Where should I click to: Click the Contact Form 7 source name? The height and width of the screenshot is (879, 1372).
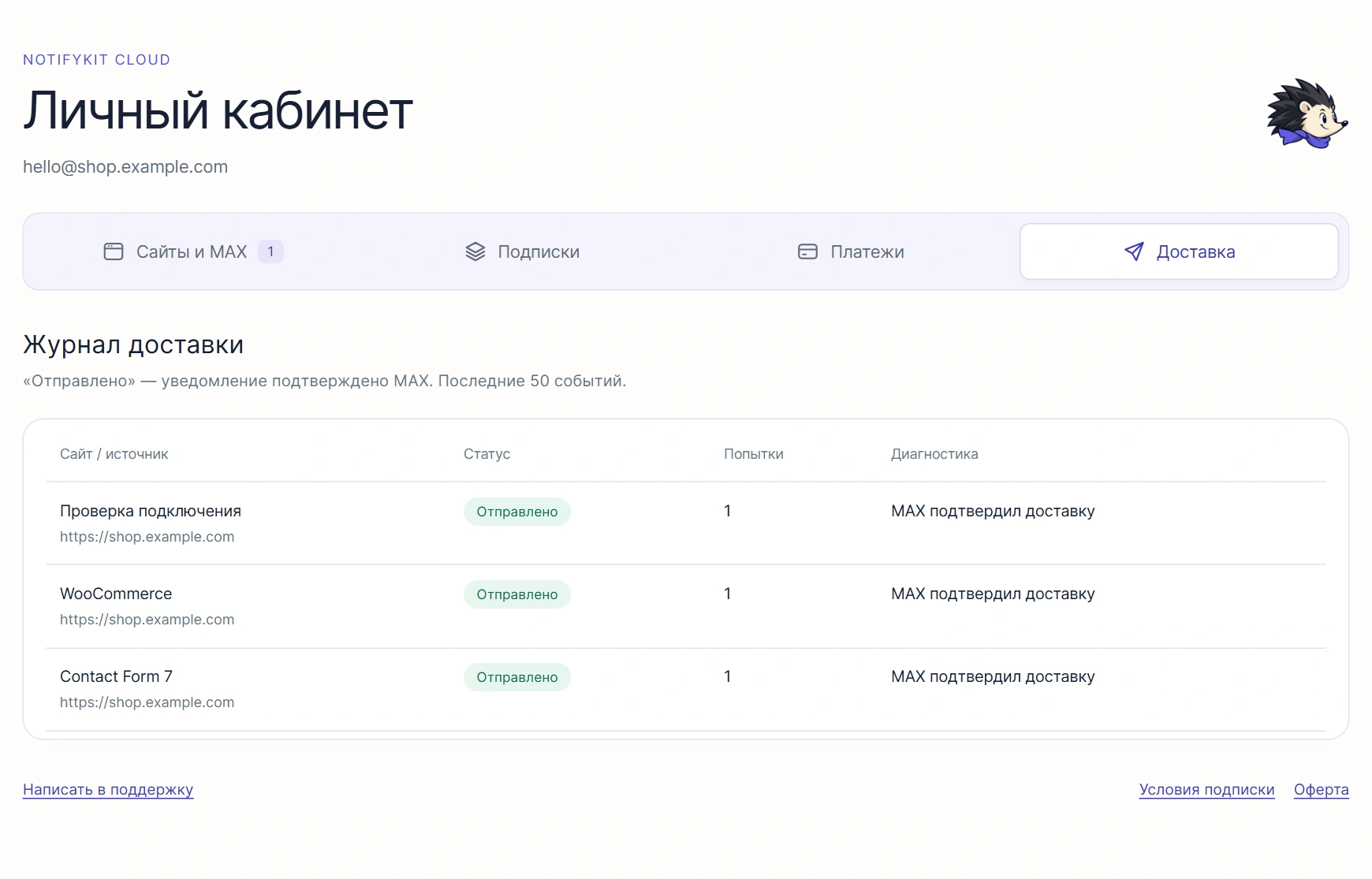pyautogui.click(x=116, y=676)
